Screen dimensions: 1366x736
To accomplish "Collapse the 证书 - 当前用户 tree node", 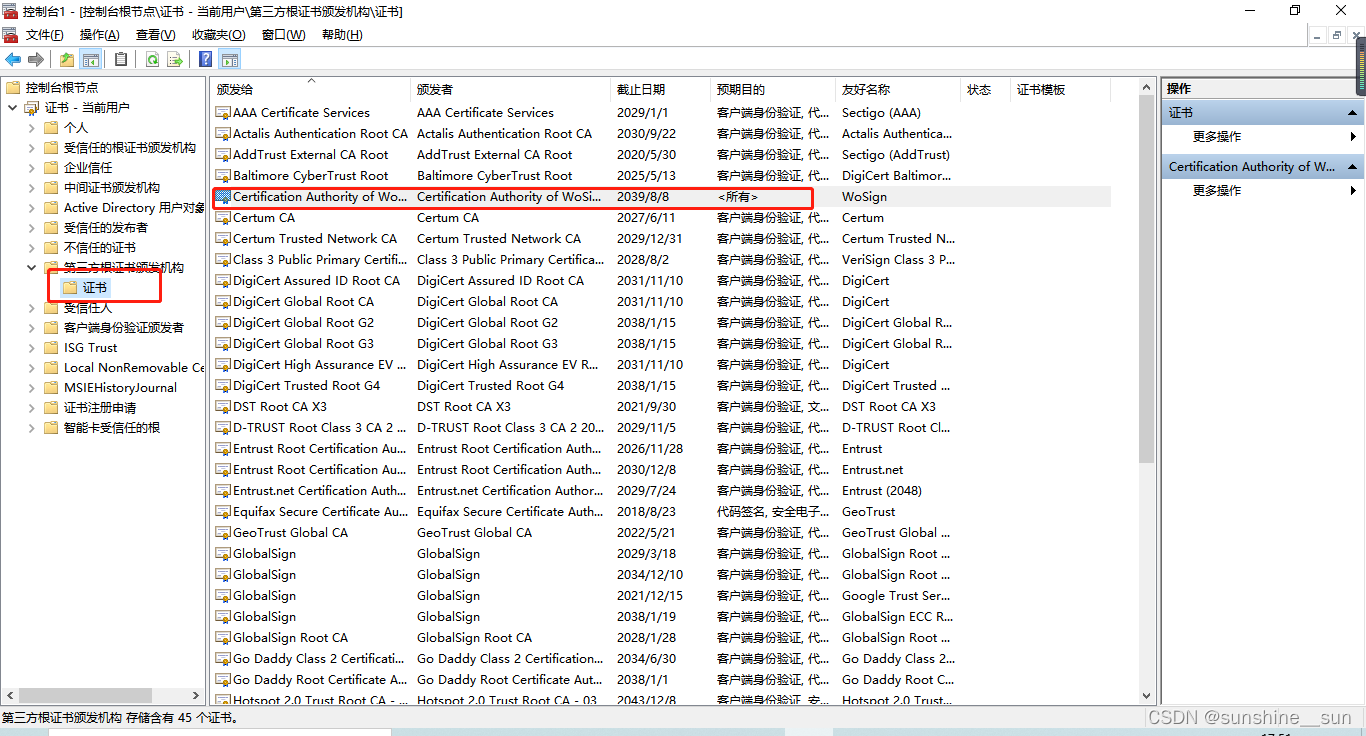I will tap(12, 108).
